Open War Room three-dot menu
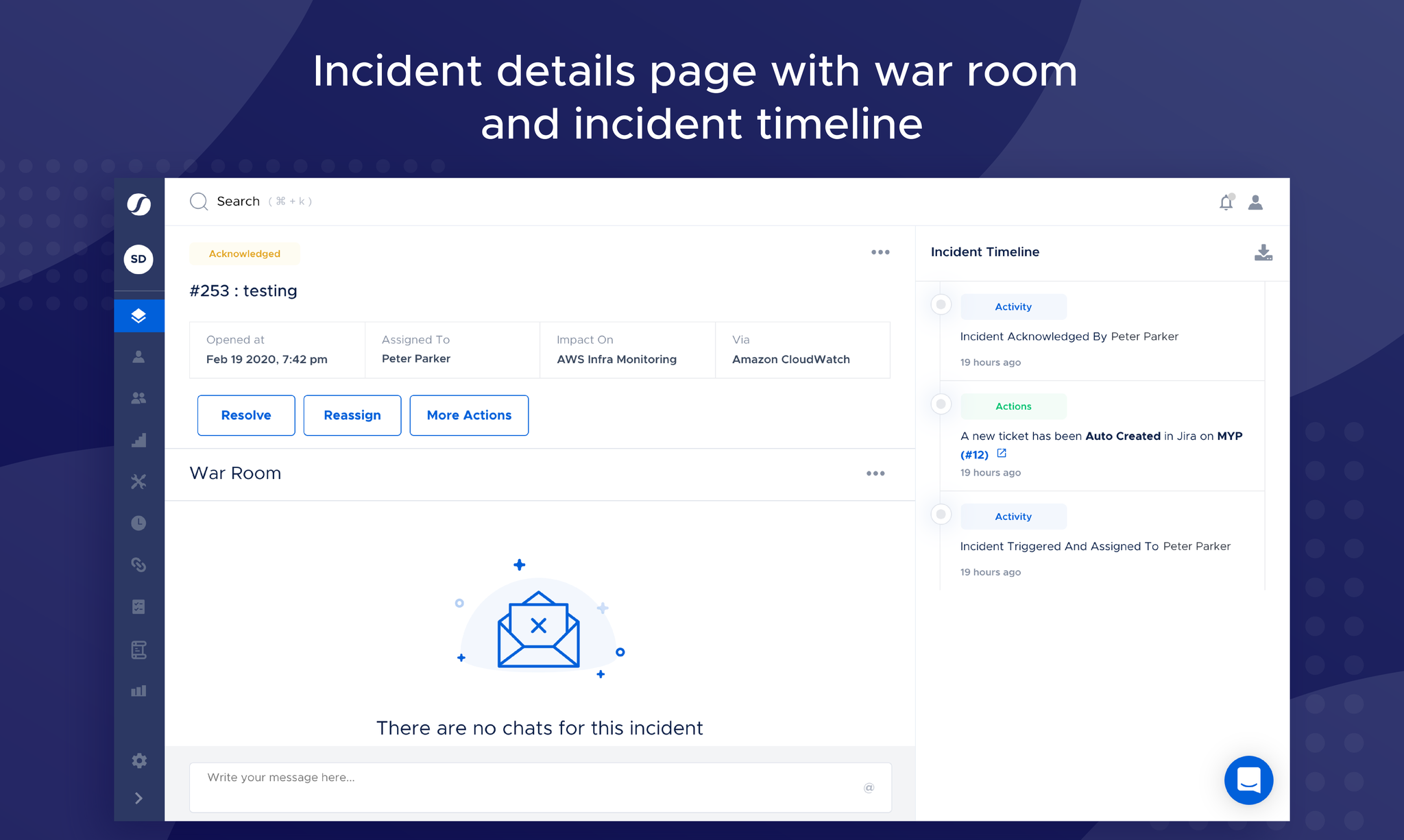The width and height of the screenshot is (1404, 840). tap(875, 473)
